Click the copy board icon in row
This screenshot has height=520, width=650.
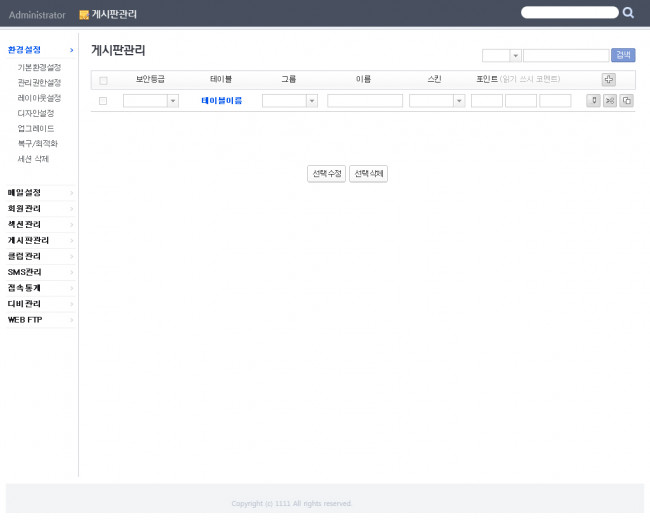[626, 101]
